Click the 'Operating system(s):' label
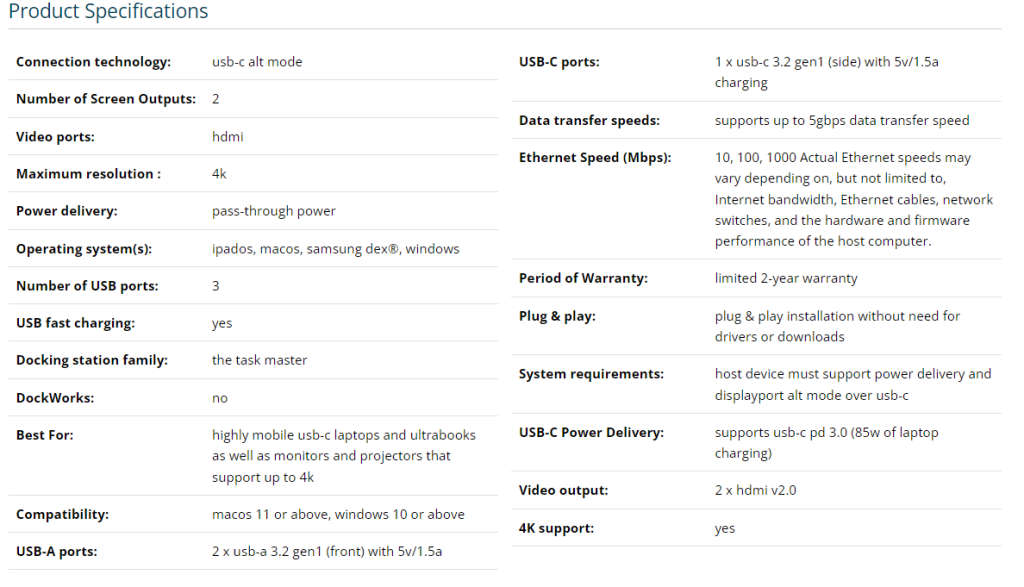The height and width of the screenshot is (587, 1024). [x=84, y=249]
